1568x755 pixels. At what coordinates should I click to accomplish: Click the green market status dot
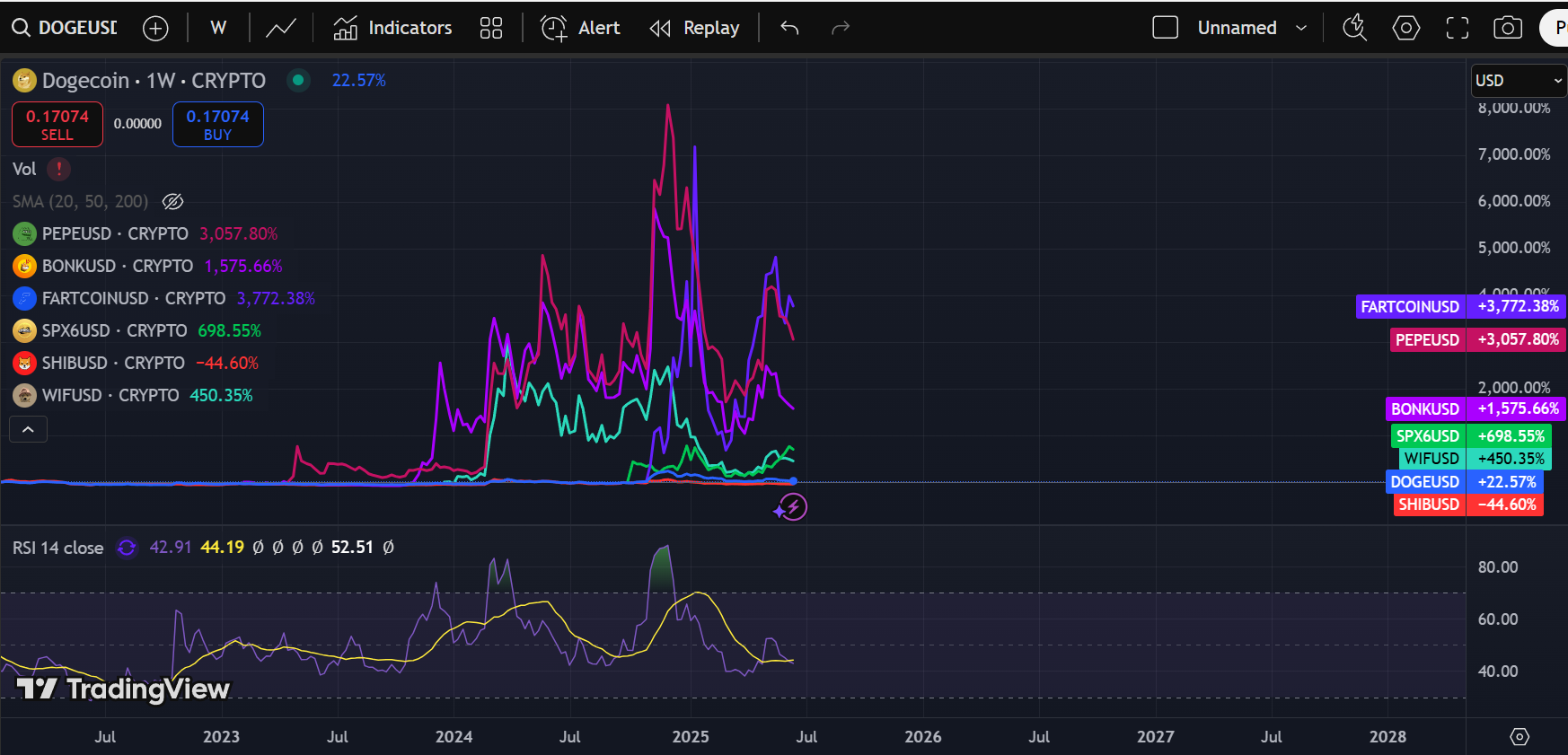(298, 80)
